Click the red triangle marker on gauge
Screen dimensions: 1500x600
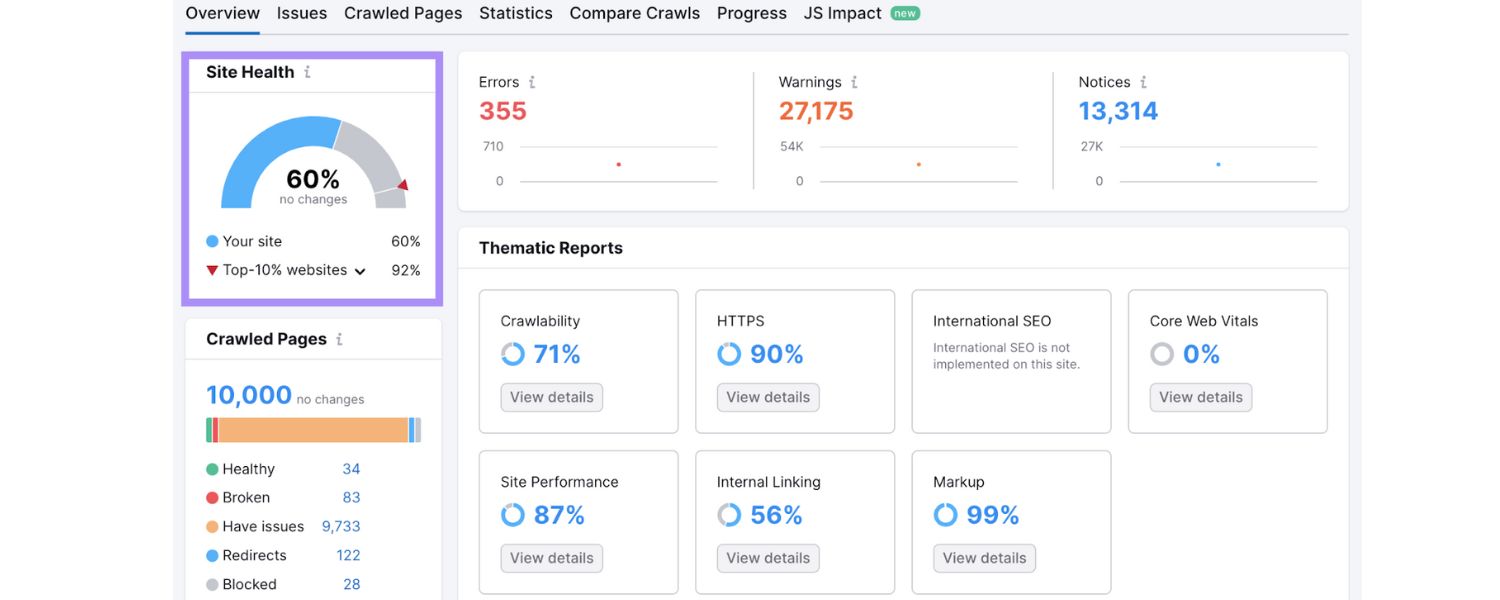[x=403, y=184]
